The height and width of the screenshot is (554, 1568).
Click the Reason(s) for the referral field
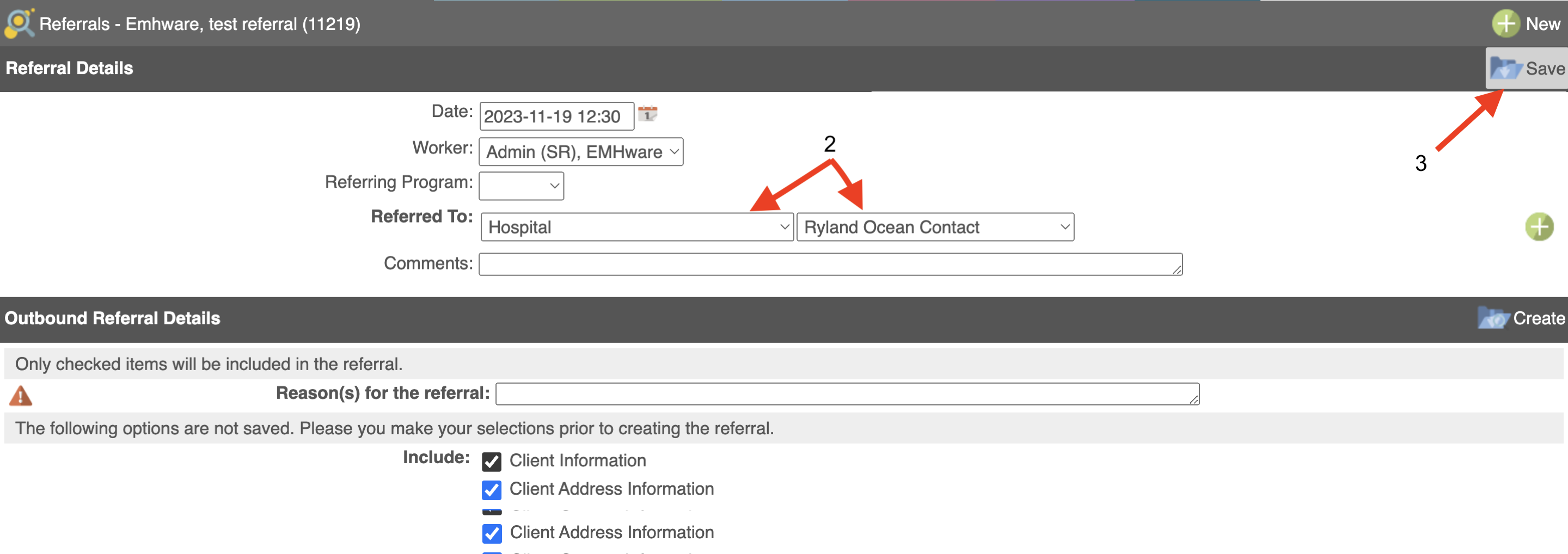(846, 394)
